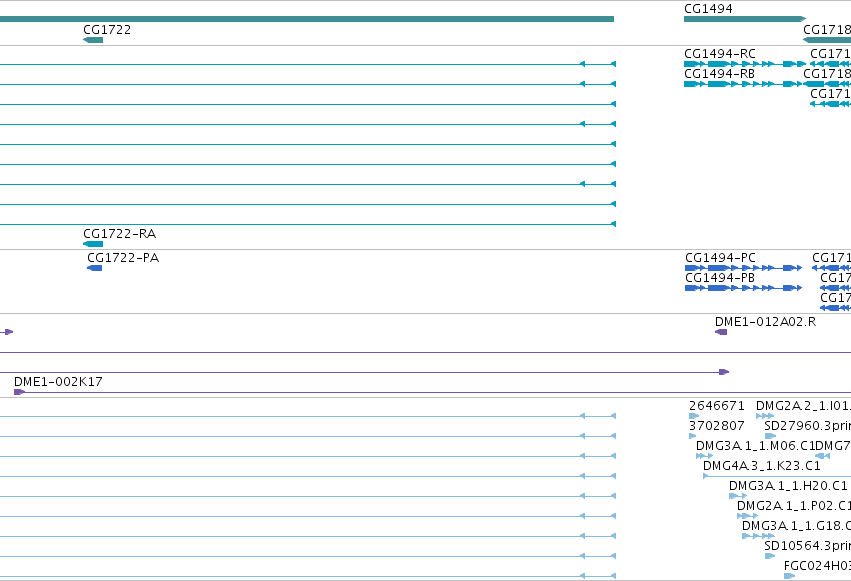Open the CG1494-PB protein label

[720, 278]
